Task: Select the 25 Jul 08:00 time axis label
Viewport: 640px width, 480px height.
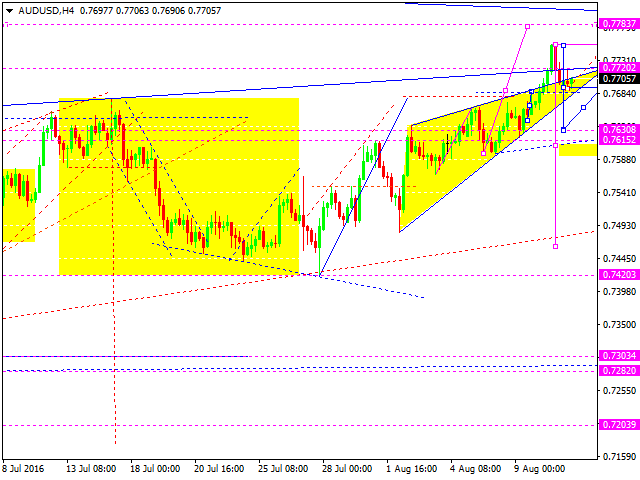Action: 283,469
